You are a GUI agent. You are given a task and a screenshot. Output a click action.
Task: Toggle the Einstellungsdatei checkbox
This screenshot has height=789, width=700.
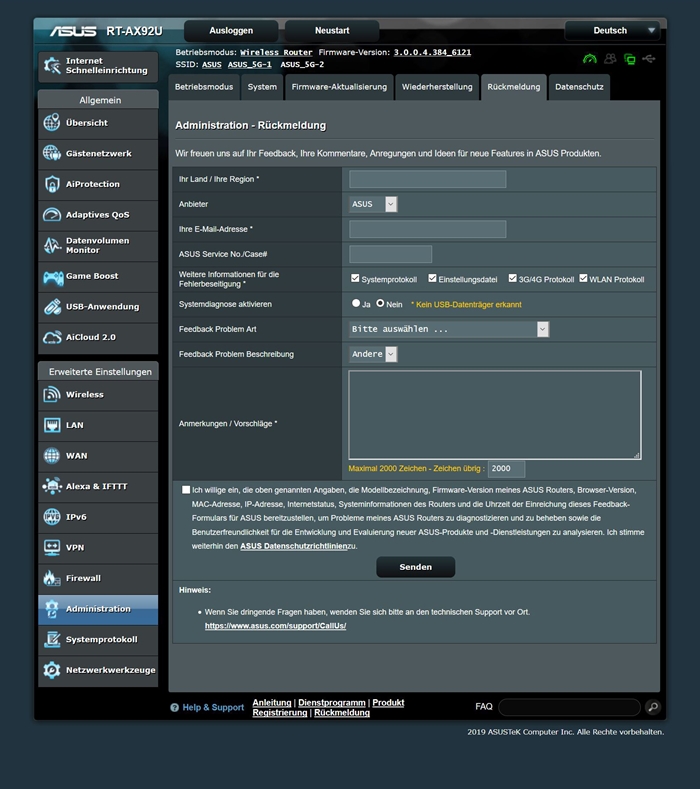click(432, 278)
